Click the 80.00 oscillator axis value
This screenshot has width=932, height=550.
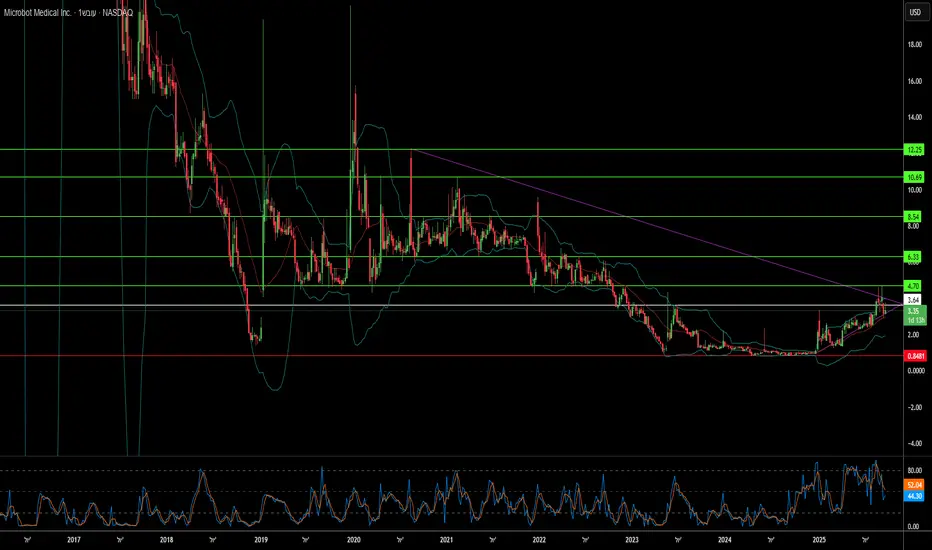pyautogui.click(x=915, y=470)
